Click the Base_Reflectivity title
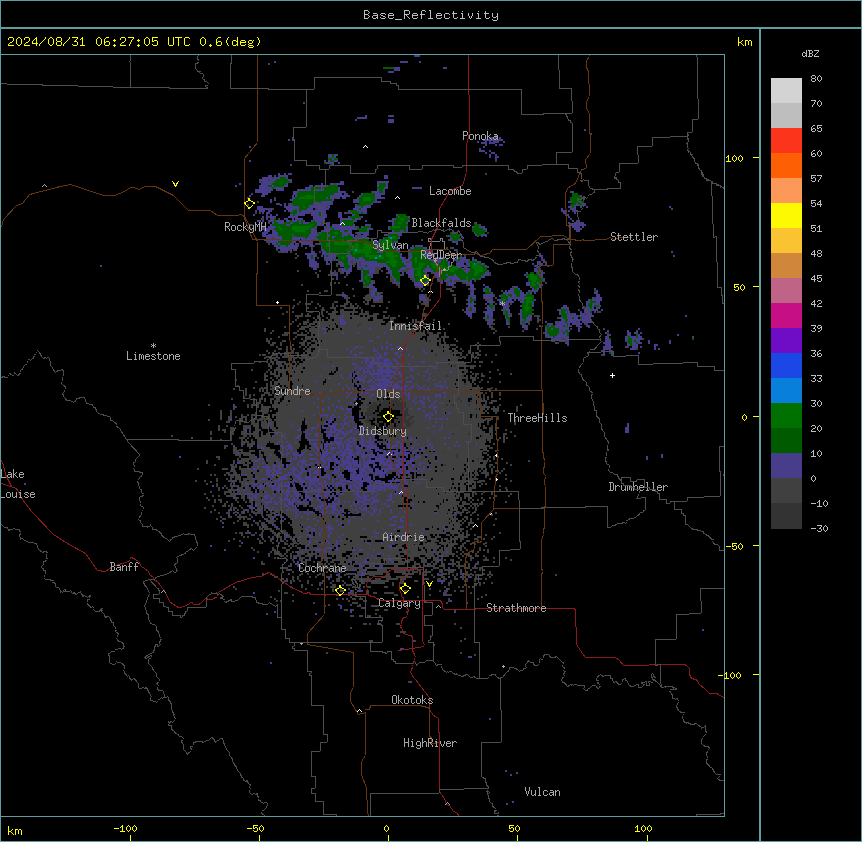862x842 pixels. click(431, 15)
